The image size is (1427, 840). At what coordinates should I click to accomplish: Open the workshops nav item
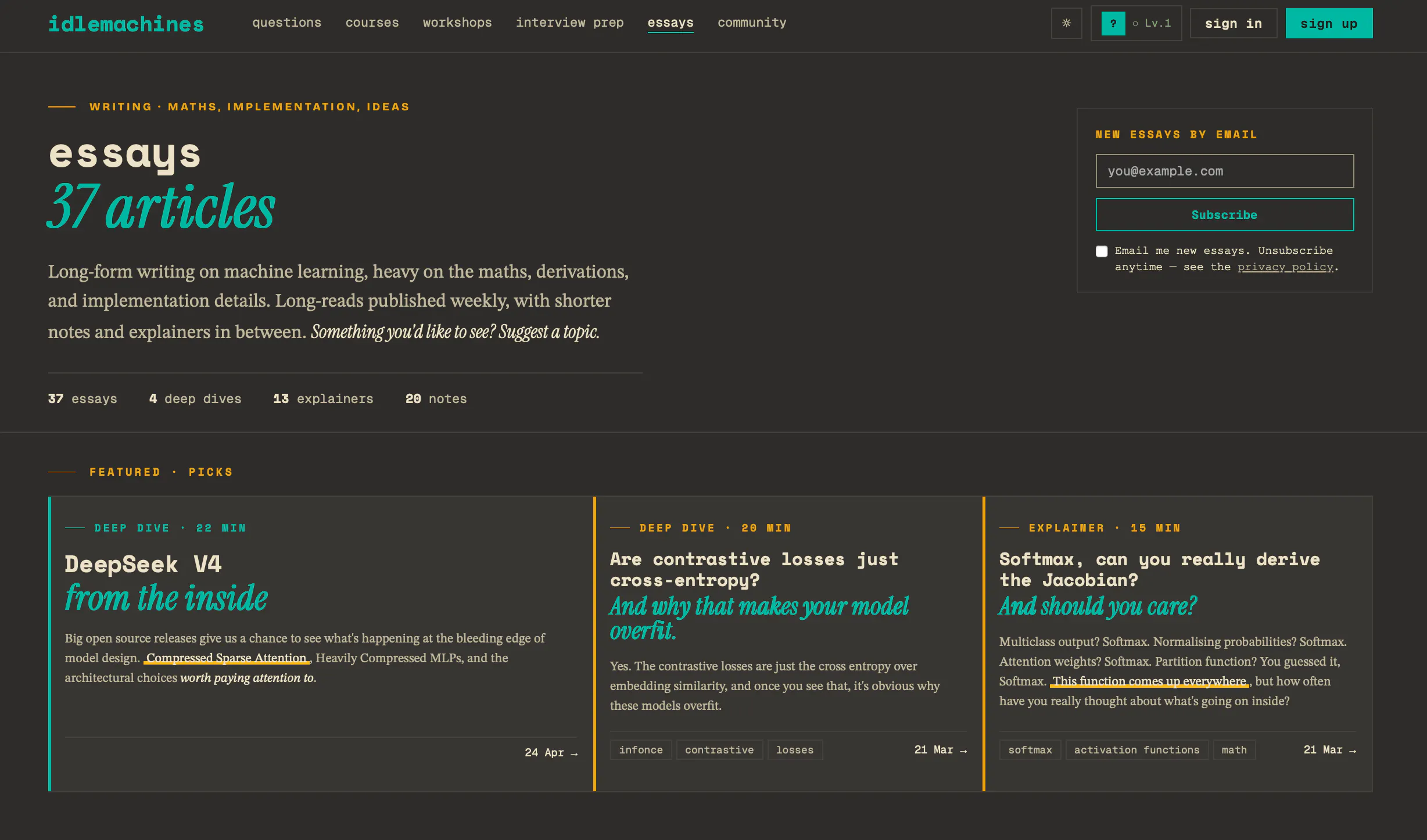[x=457, y=23]
